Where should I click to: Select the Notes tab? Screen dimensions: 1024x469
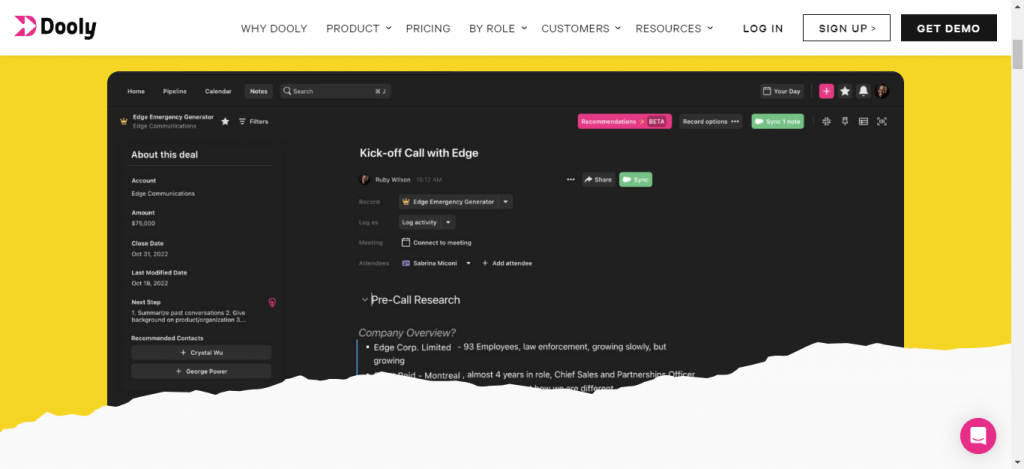pos(259,91)
